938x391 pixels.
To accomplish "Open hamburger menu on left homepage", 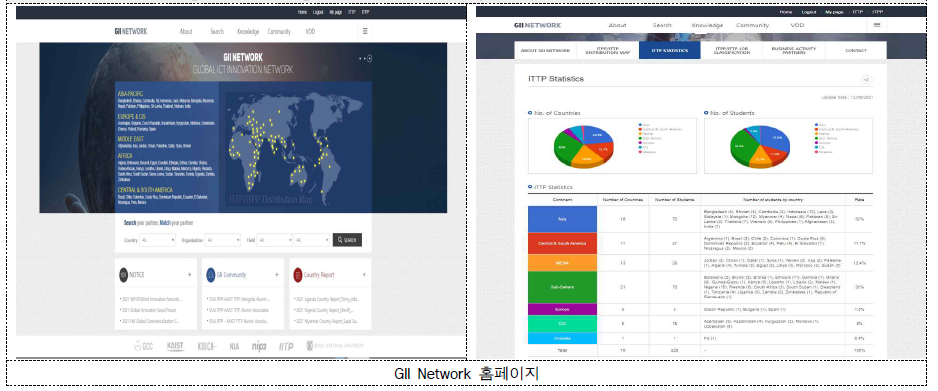I will (x=365, y=32).
